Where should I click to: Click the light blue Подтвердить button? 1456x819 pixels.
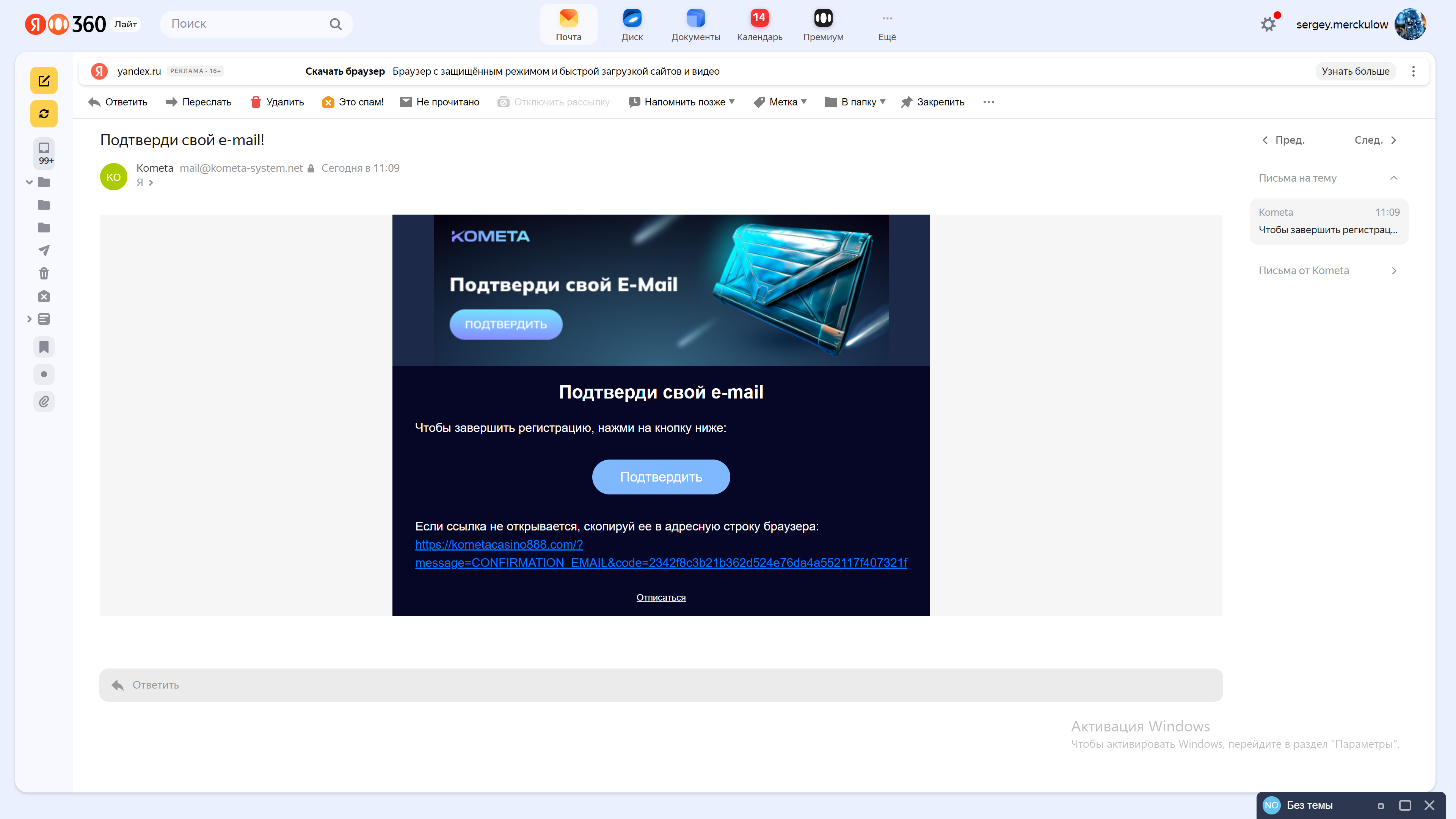661,477
